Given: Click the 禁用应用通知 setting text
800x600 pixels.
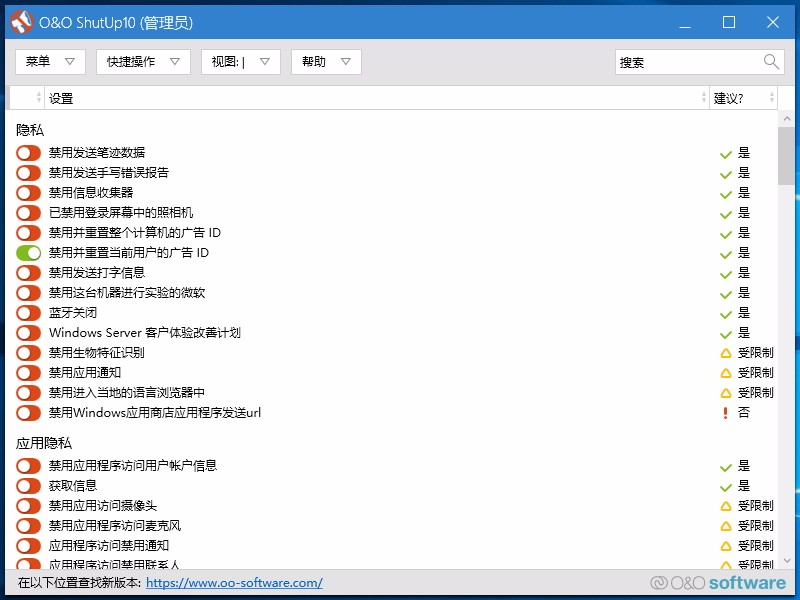Looking at the screenshot, I should click(85, 372).
